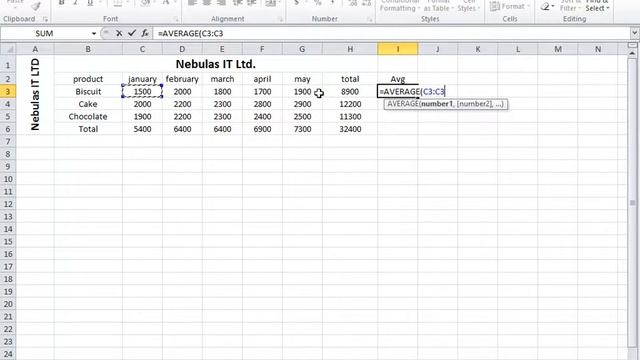Screen dimensions: 640x360
Task: Click Biscuit total value 8900
Action: [350, 91]
